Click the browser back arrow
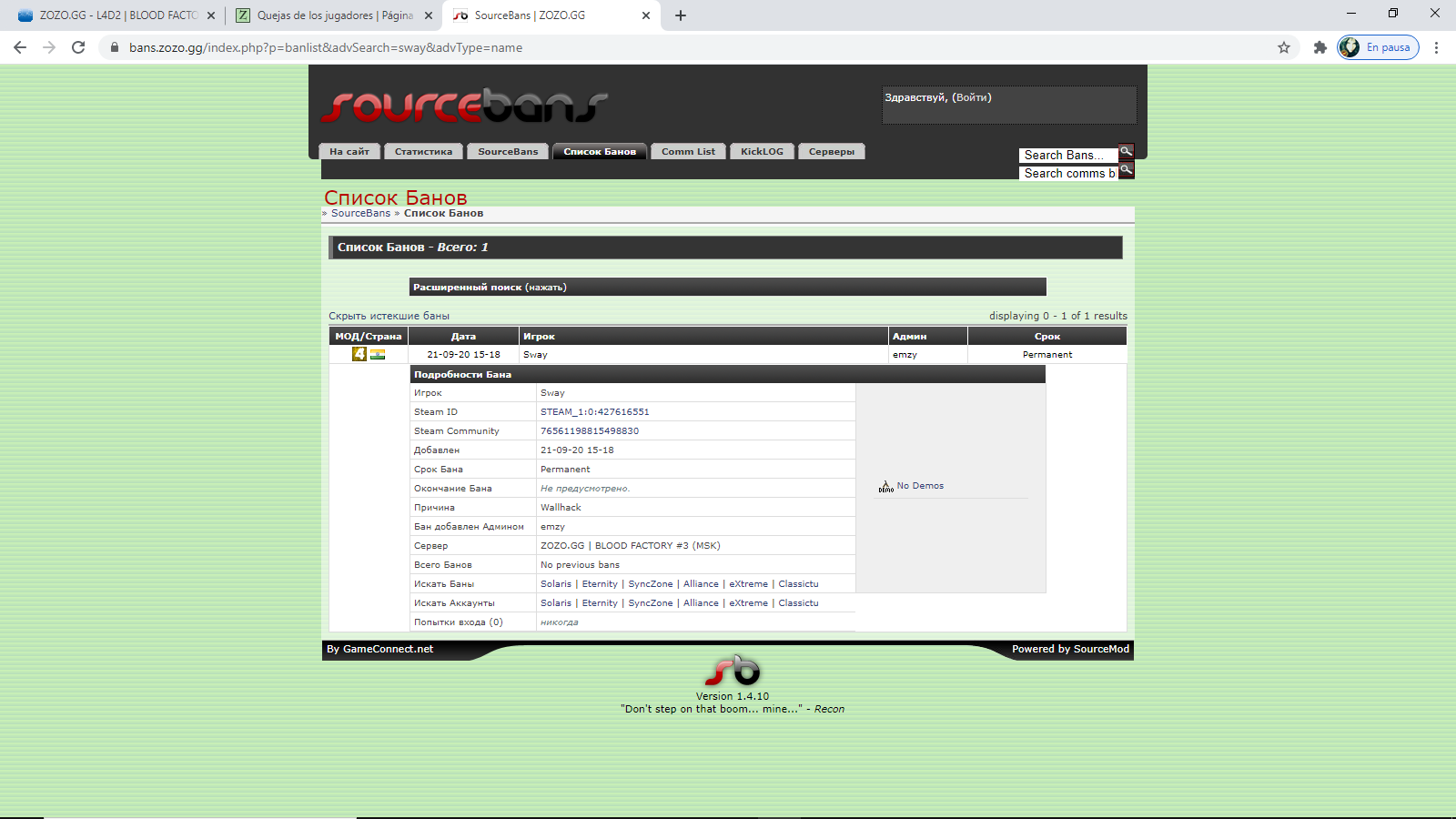This screenshot has width=1456, height=819. [x=20, y=47]
